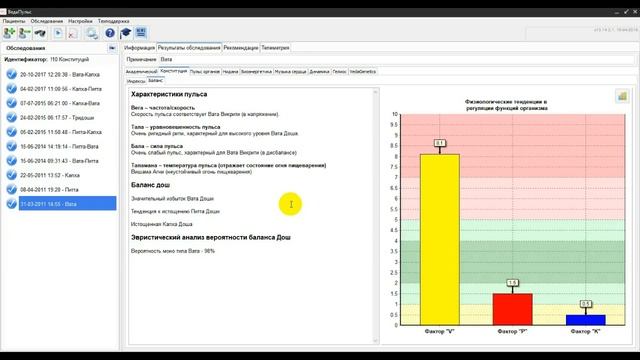The image size is (640, 360).
Task: Click the text panel scroll-up arrow
Action: [376, 92]
